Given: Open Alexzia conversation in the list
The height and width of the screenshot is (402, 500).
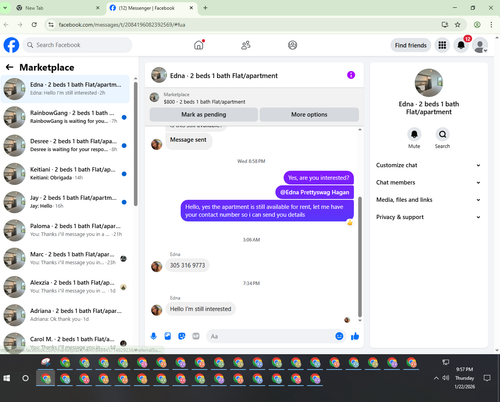Looking at the screenshot, I should [x=65, y=287].
